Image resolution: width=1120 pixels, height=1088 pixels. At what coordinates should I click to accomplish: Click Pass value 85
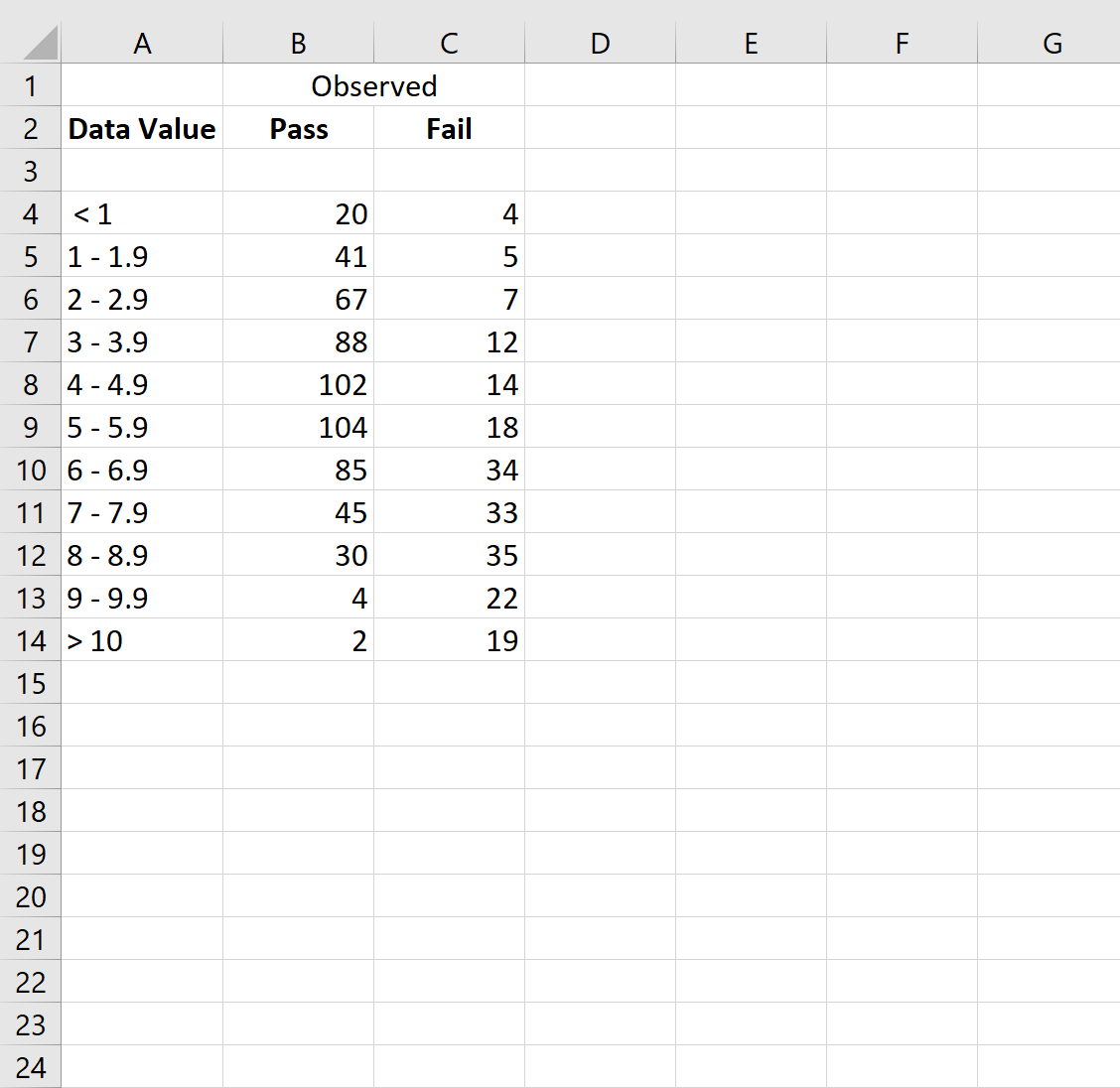click(x=299, y=470)
